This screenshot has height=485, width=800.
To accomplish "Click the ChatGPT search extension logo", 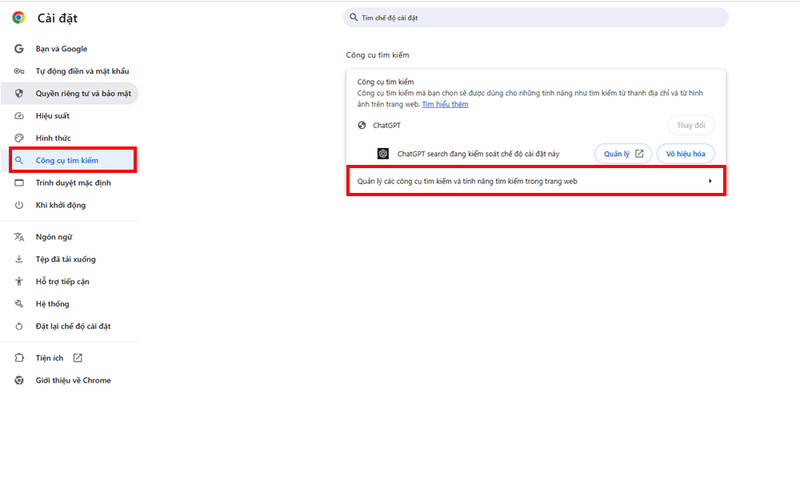I will 383,154.
